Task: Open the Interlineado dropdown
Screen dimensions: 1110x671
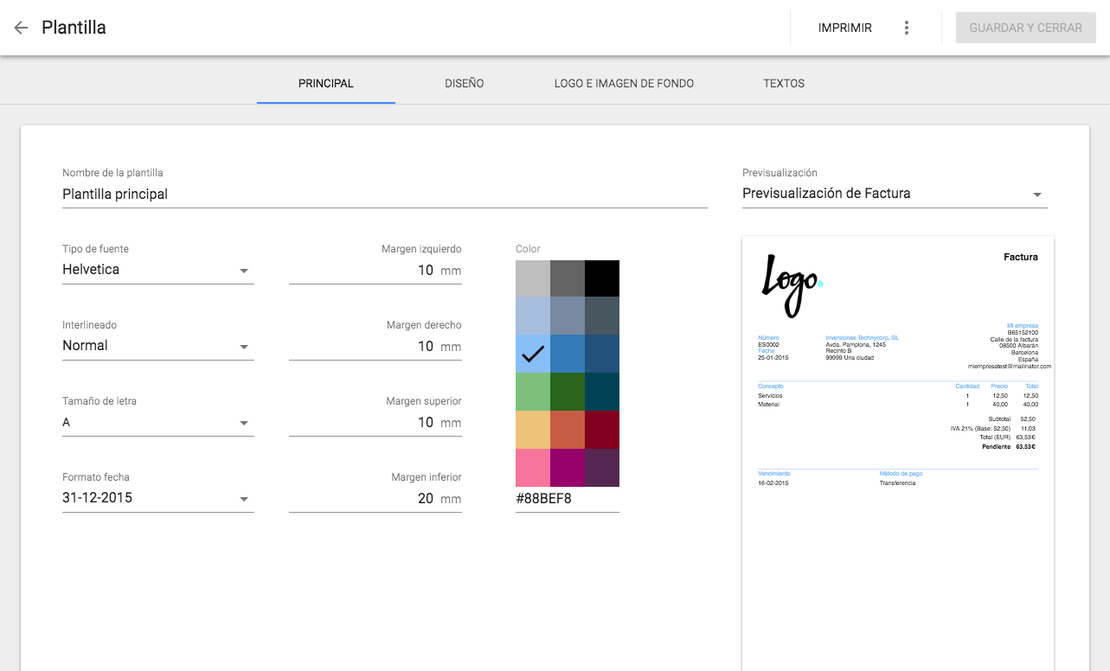Action: [x=158, y=346]
